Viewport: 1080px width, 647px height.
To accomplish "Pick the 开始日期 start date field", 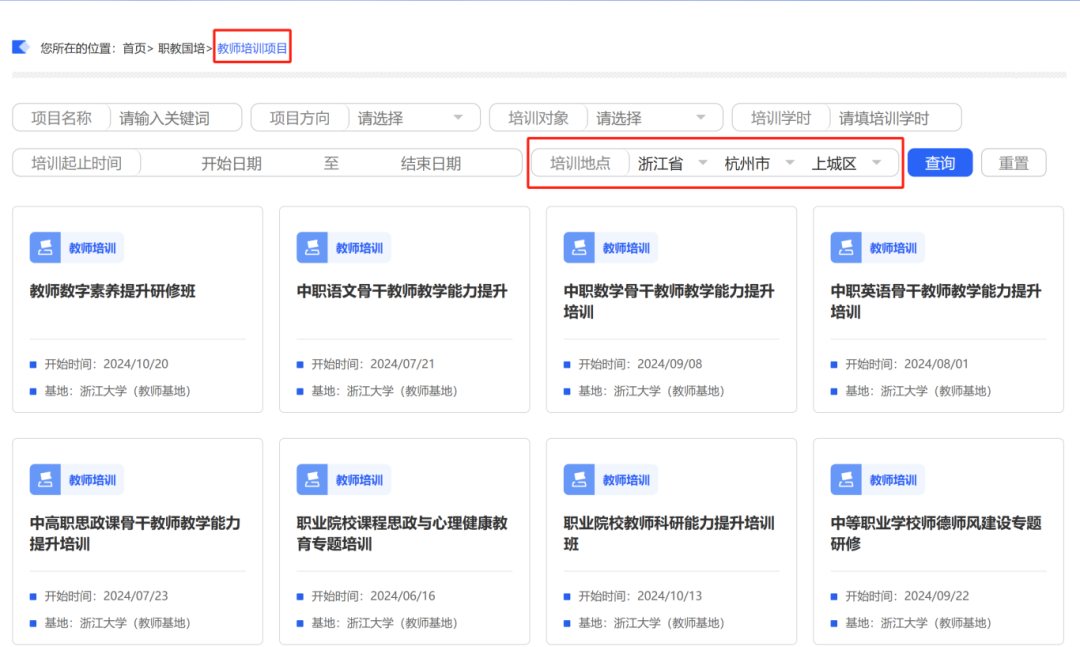I will point(231,163).
